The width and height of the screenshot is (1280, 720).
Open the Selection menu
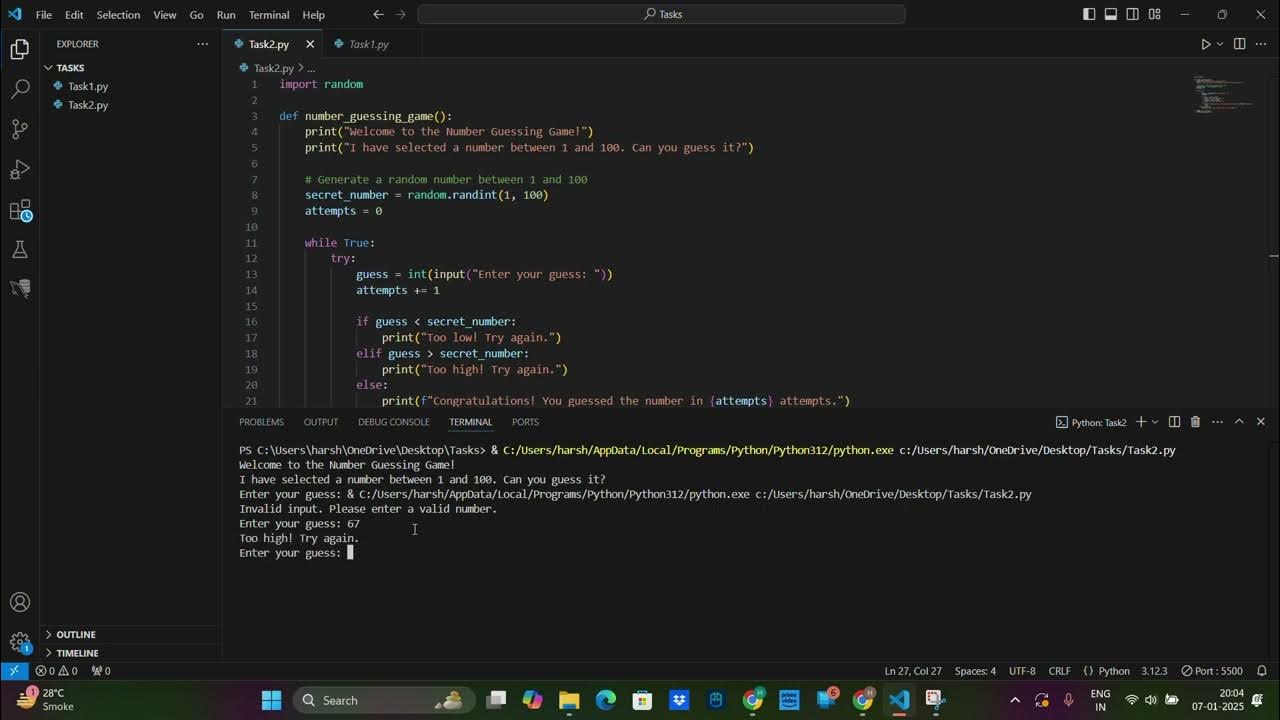(118, 15)
